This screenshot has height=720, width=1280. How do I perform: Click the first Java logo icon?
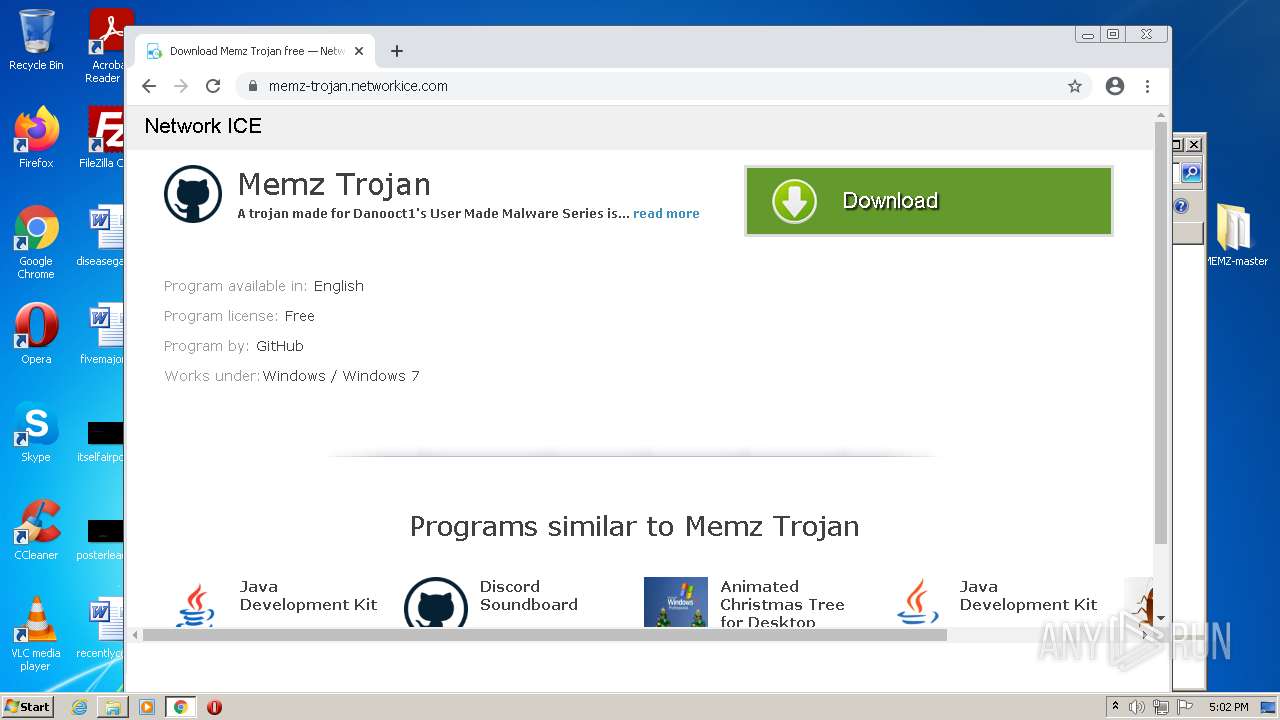point(196,604)
